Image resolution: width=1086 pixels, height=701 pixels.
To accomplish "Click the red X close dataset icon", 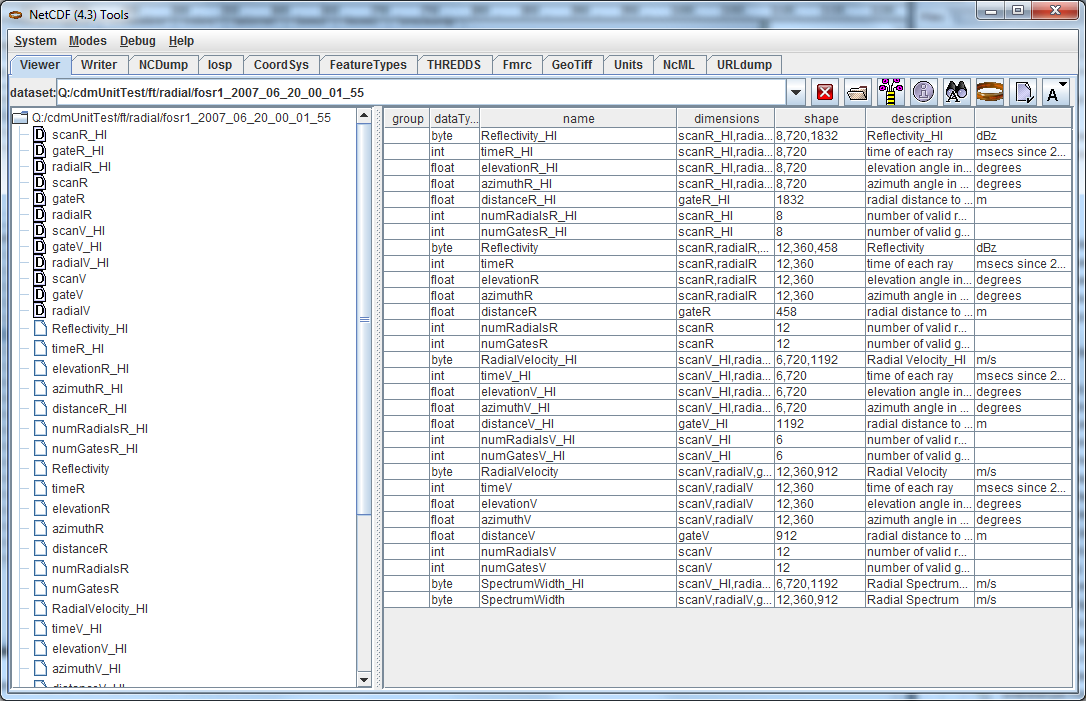I will [x=825, y=92].
